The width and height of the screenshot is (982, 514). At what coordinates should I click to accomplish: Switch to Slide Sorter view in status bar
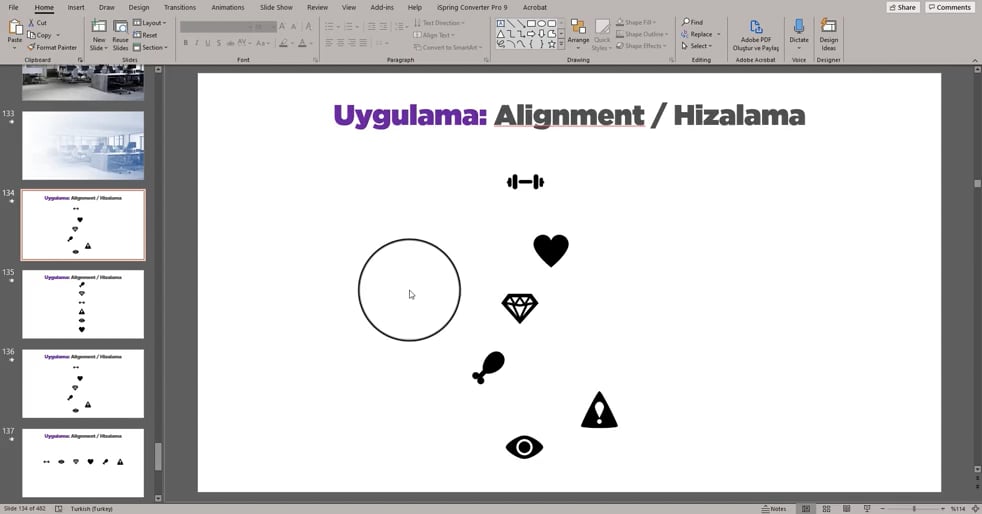[826, 509]
